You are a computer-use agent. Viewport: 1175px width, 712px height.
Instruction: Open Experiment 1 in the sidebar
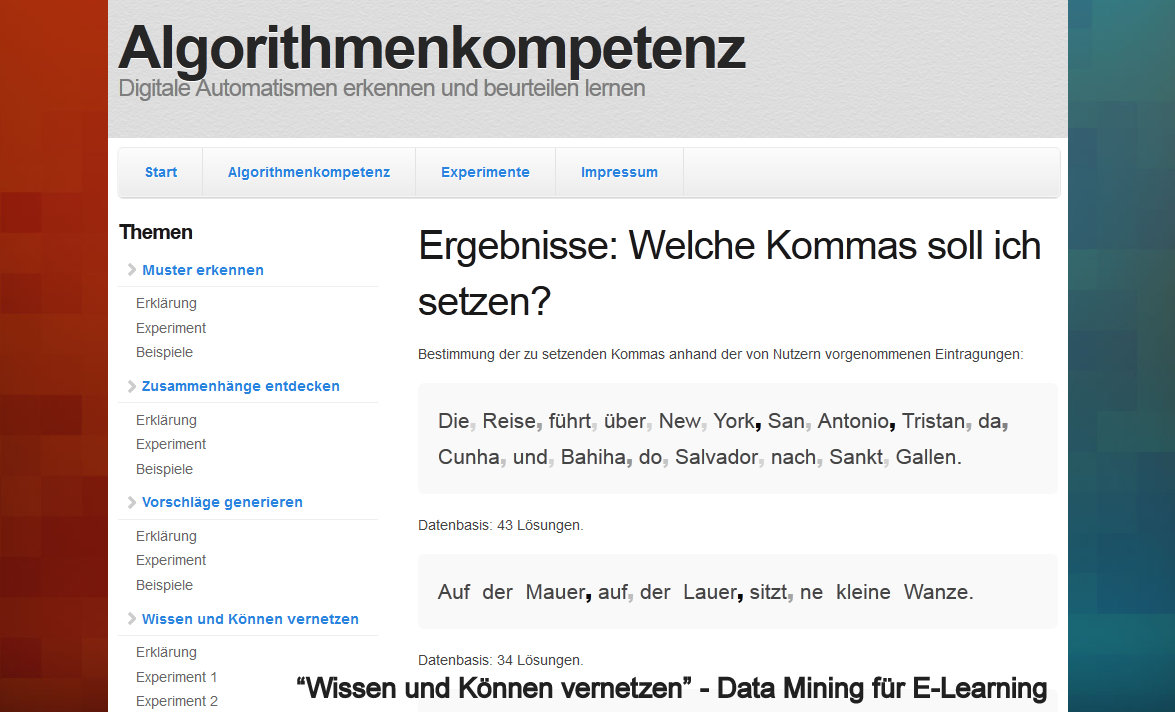click(176, 677)
